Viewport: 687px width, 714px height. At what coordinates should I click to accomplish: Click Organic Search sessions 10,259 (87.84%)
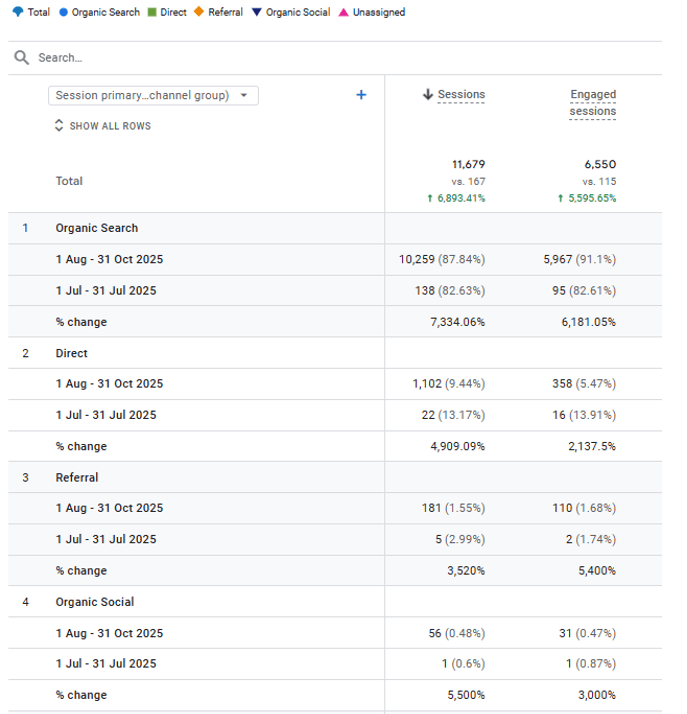pyautogui.click(x=442, y=260)
